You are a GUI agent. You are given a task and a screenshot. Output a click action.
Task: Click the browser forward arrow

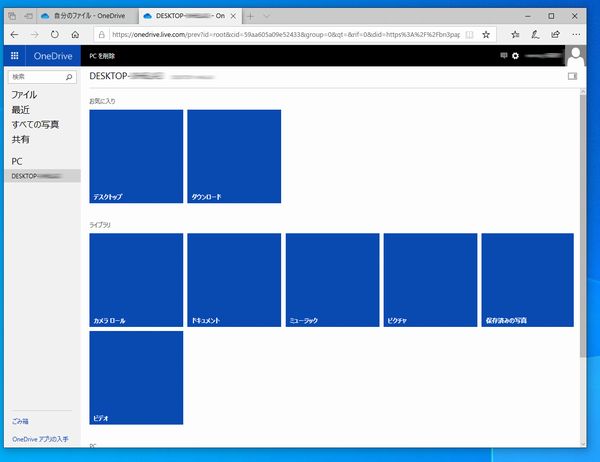pos(34,35)
